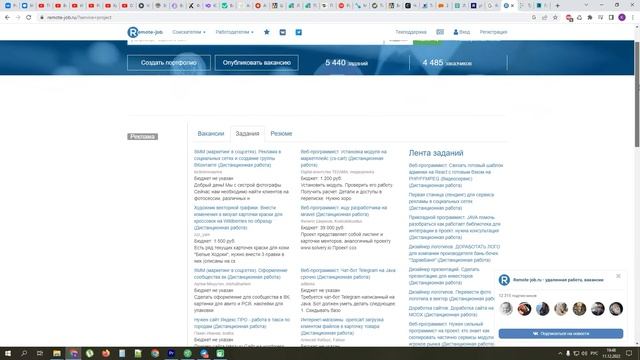Viewport: 640px width, 360px height.
Task: Open the Chrome profile avatar
Action: [622, 18]
